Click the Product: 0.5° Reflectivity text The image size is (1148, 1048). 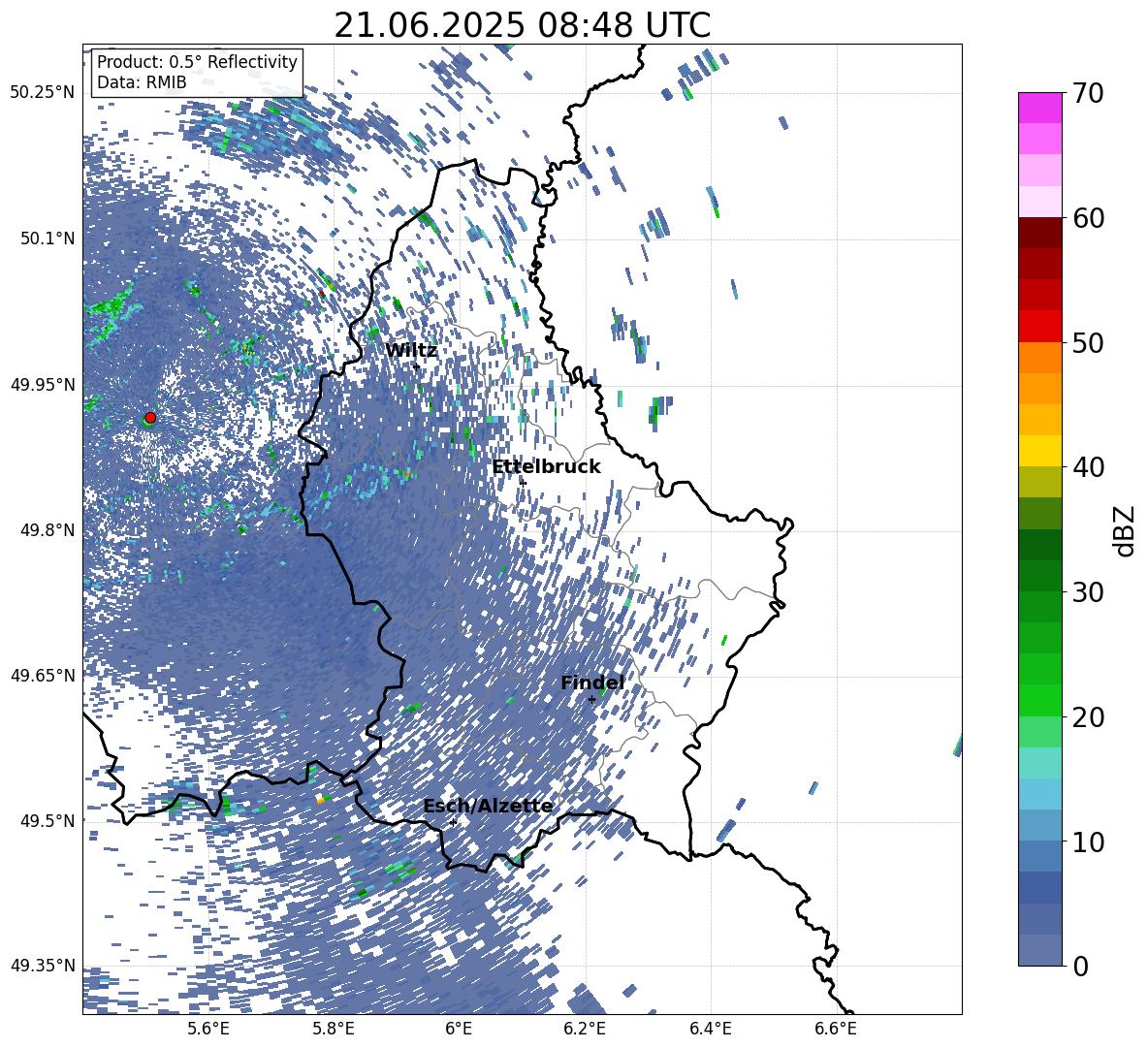tap(197, 62)
